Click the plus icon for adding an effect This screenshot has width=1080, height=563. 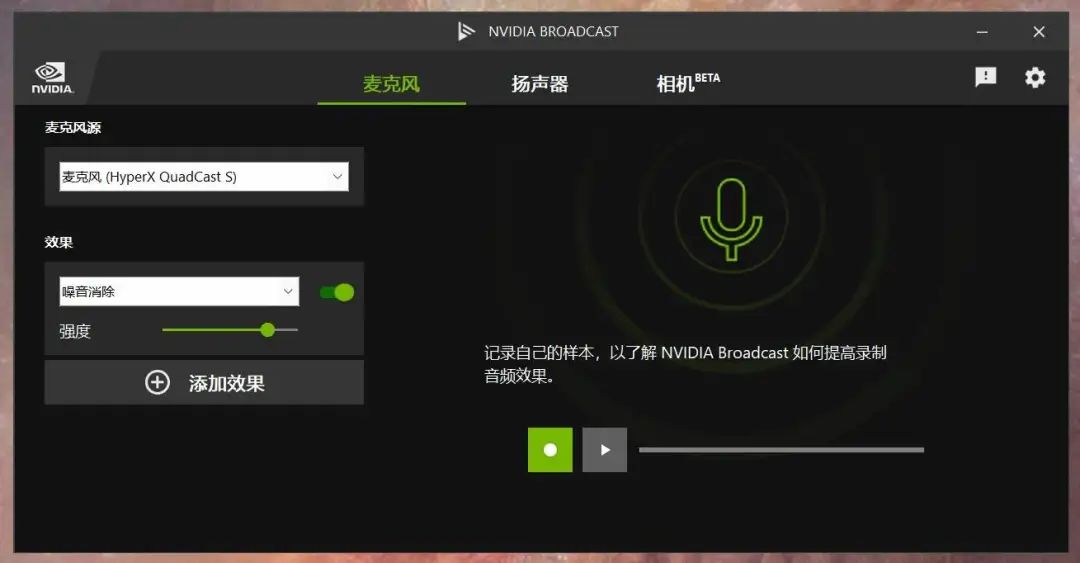[x=157, y=382]
